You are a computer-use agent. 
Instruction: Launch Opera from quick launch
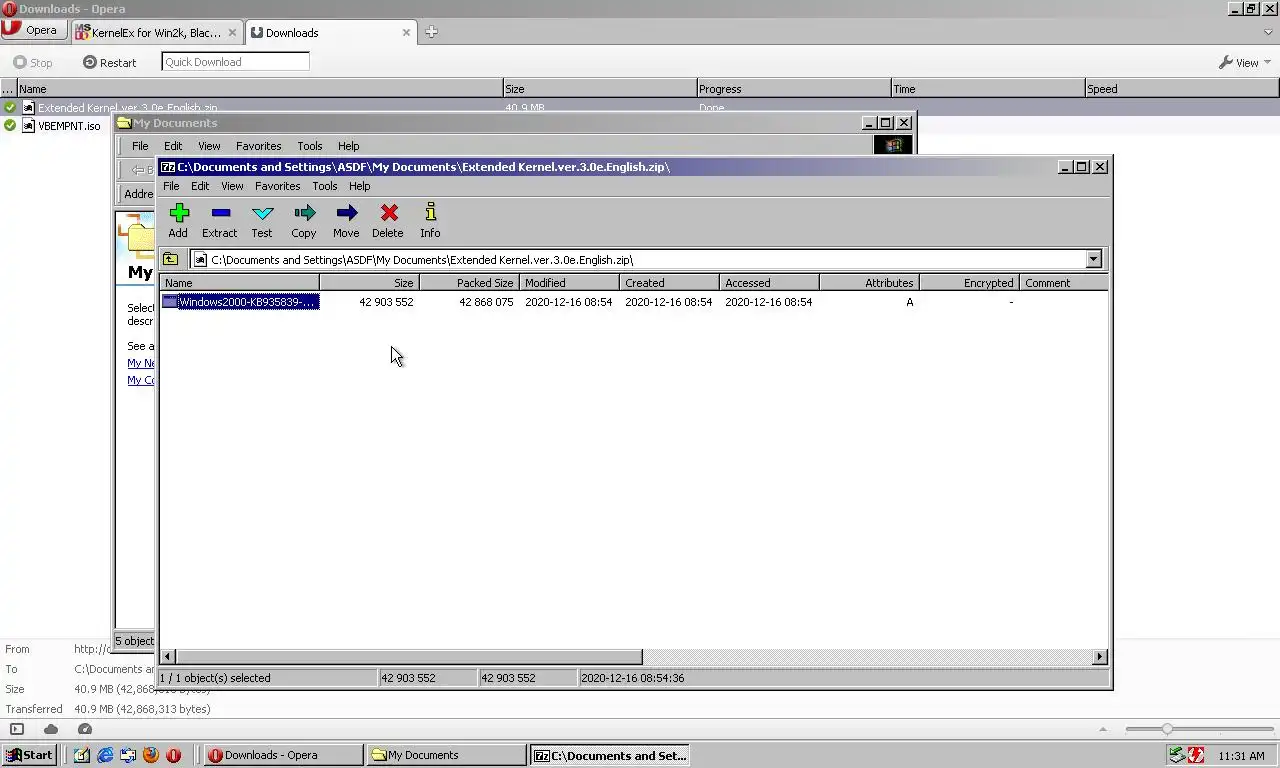pyautogui.click(x=174, y=755)
